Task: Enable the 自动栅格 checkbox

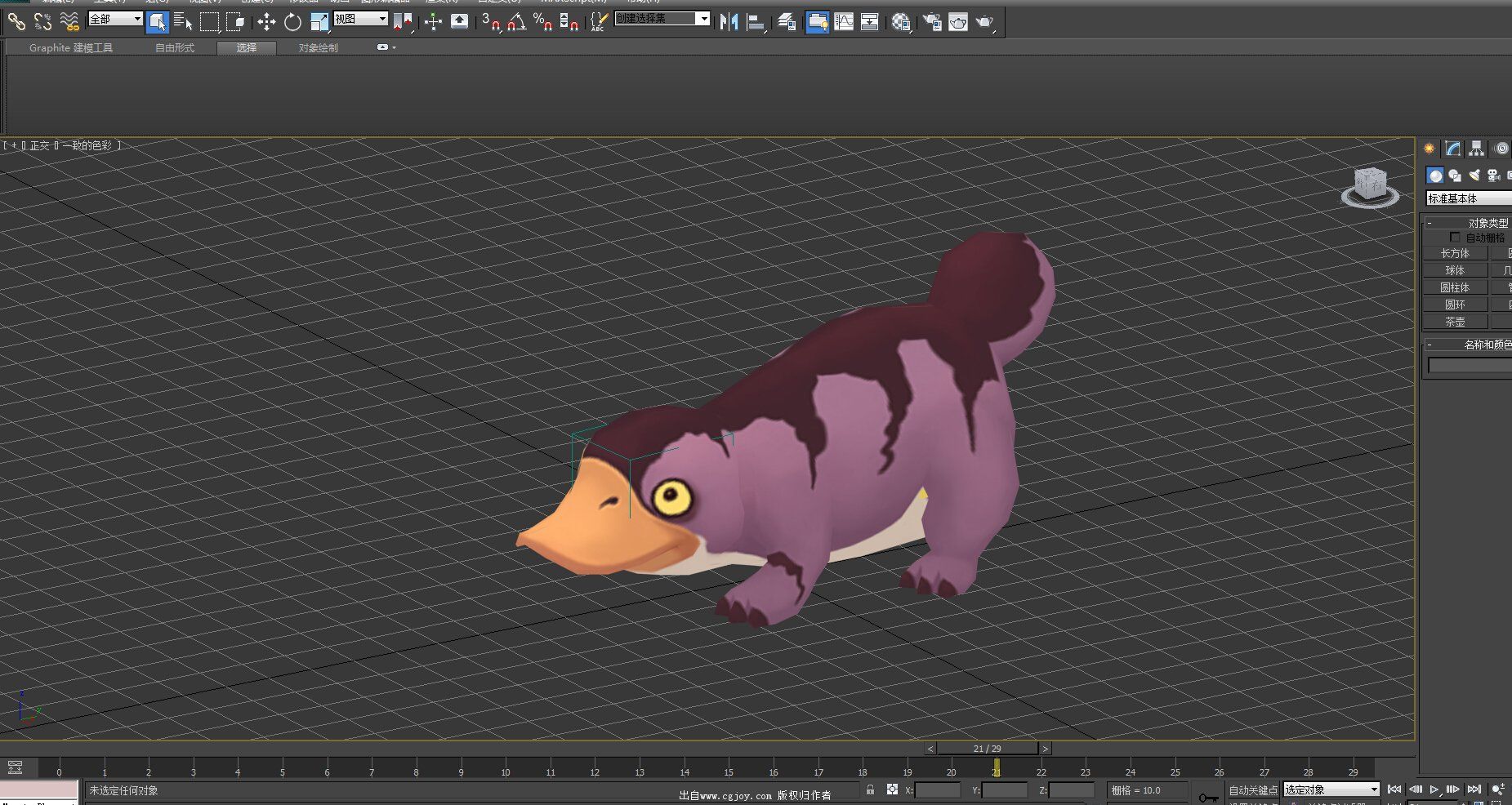Action: click(1455, 238)
